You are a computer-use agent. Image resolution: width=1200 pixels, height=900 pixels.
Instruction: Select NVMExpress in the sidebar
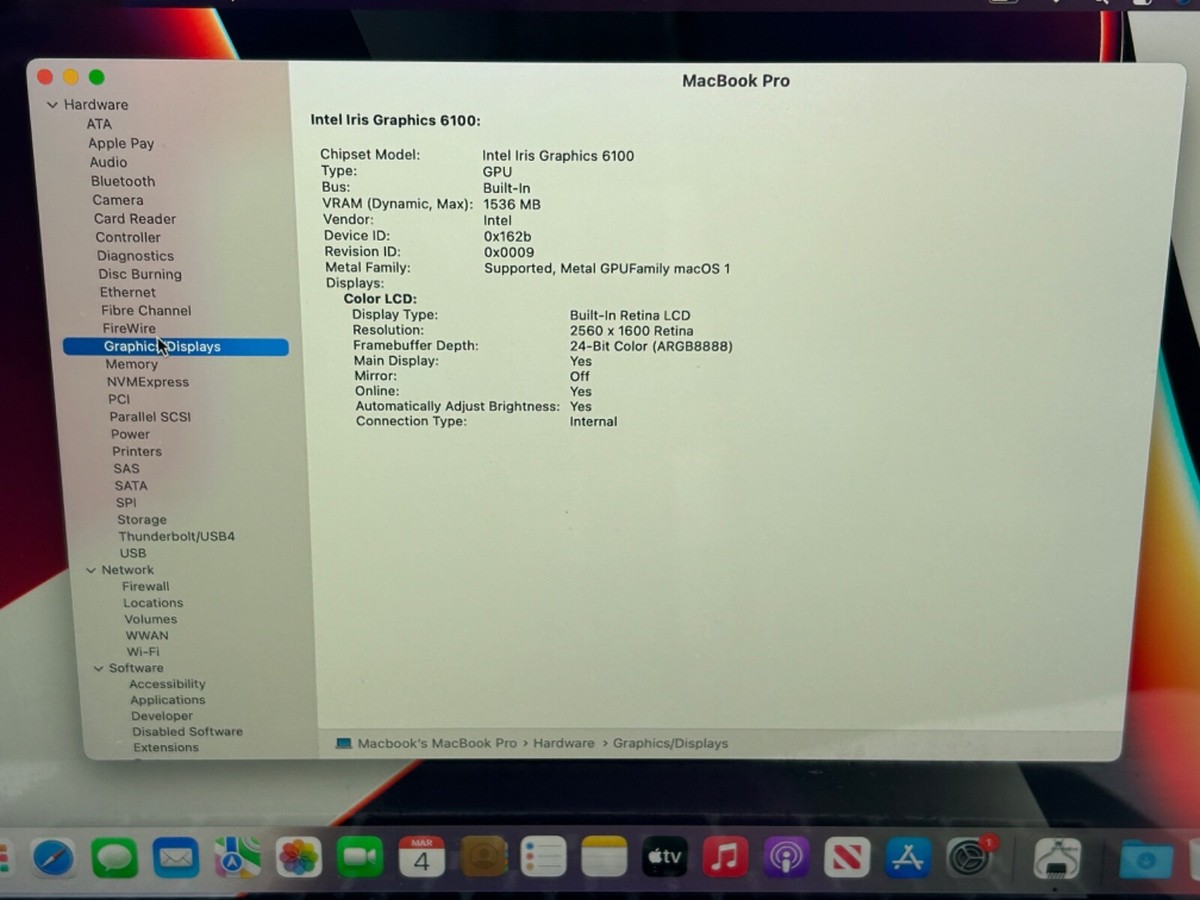[x=148, y=382]
